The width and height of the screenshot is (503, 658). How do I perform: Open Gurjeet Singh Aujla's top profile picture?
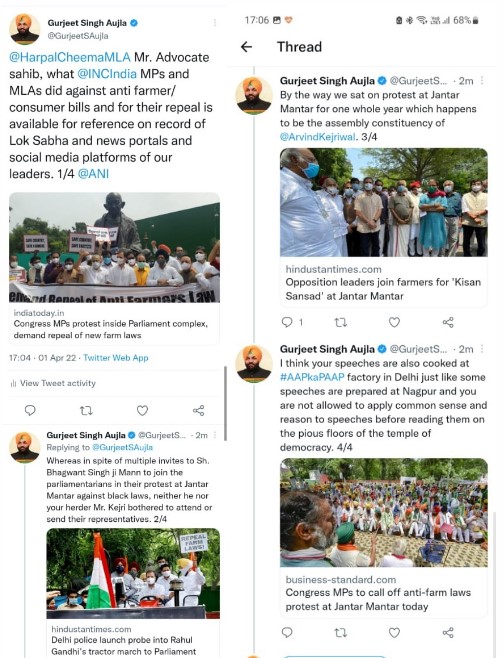[24, 29]
